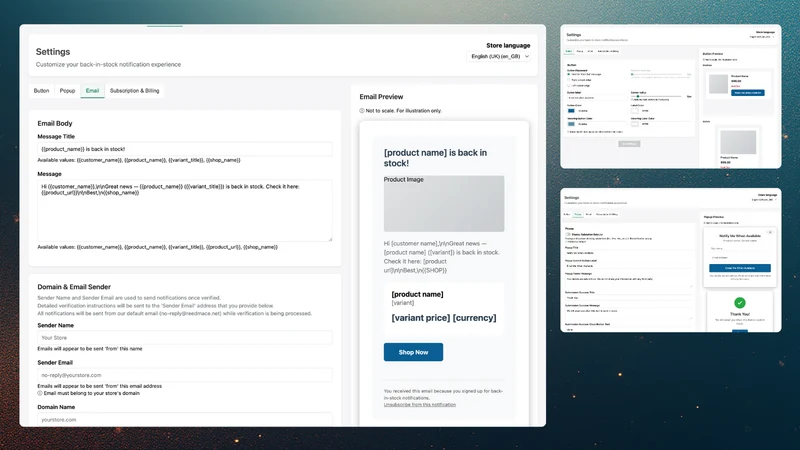Open the Button tab in main settings
This screenshot has width=800, height=450.
[41, 91]
